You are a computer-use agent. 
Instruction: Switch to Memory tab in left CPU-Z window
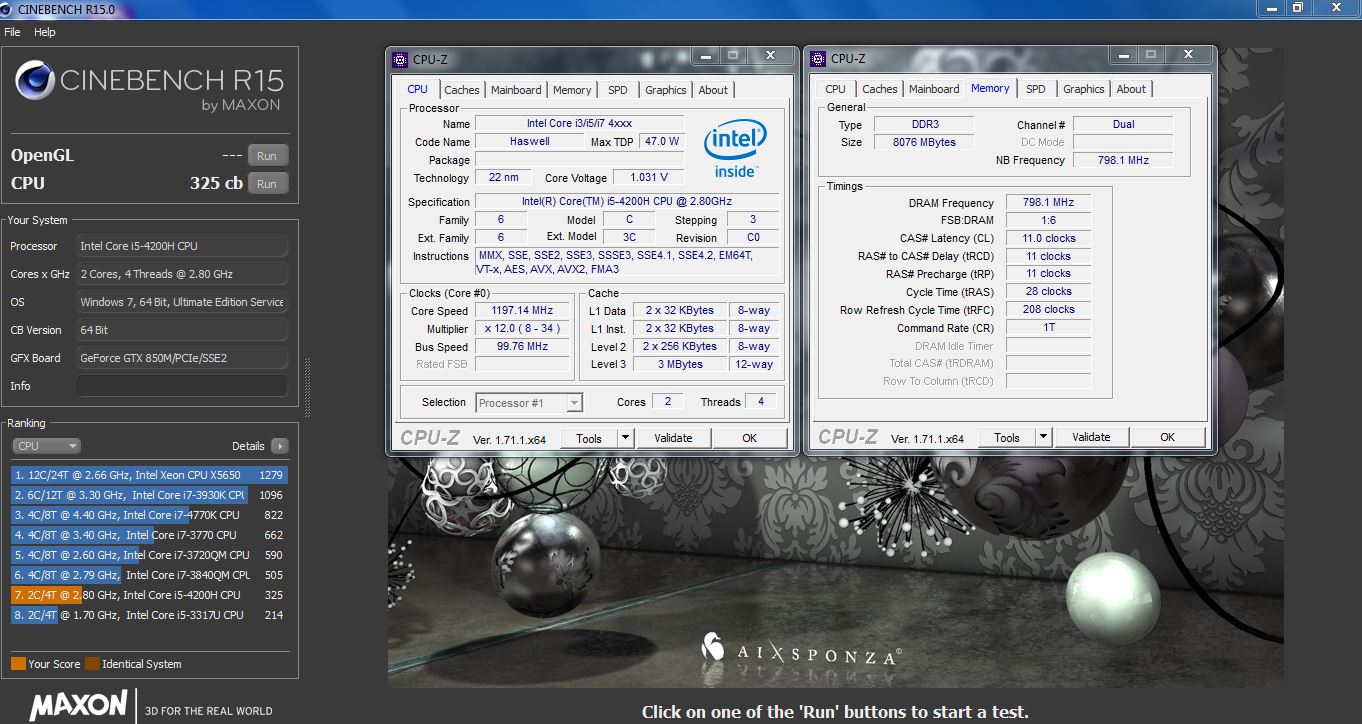pos(572,90)
